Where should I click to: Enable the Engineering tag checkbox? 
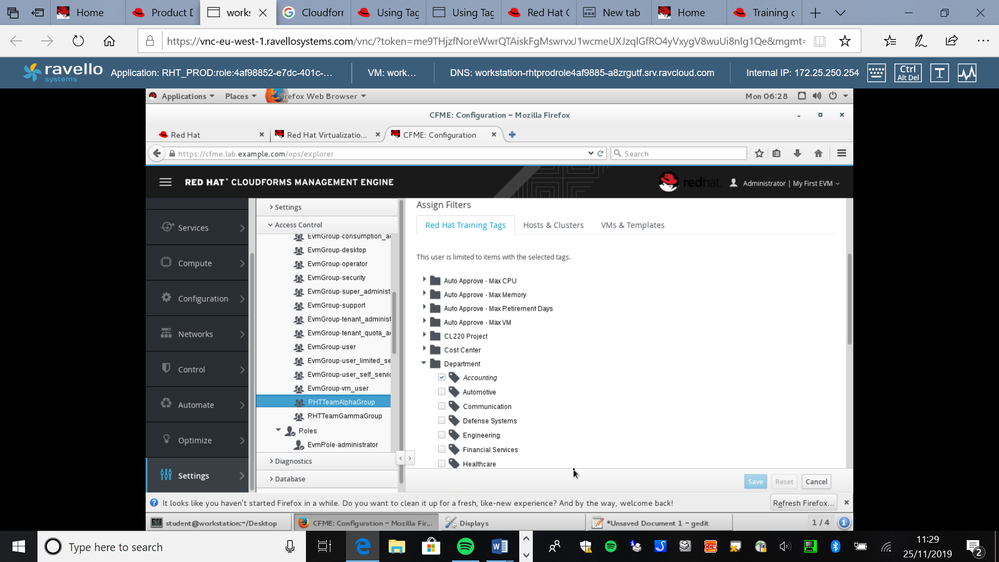[442, 435]
